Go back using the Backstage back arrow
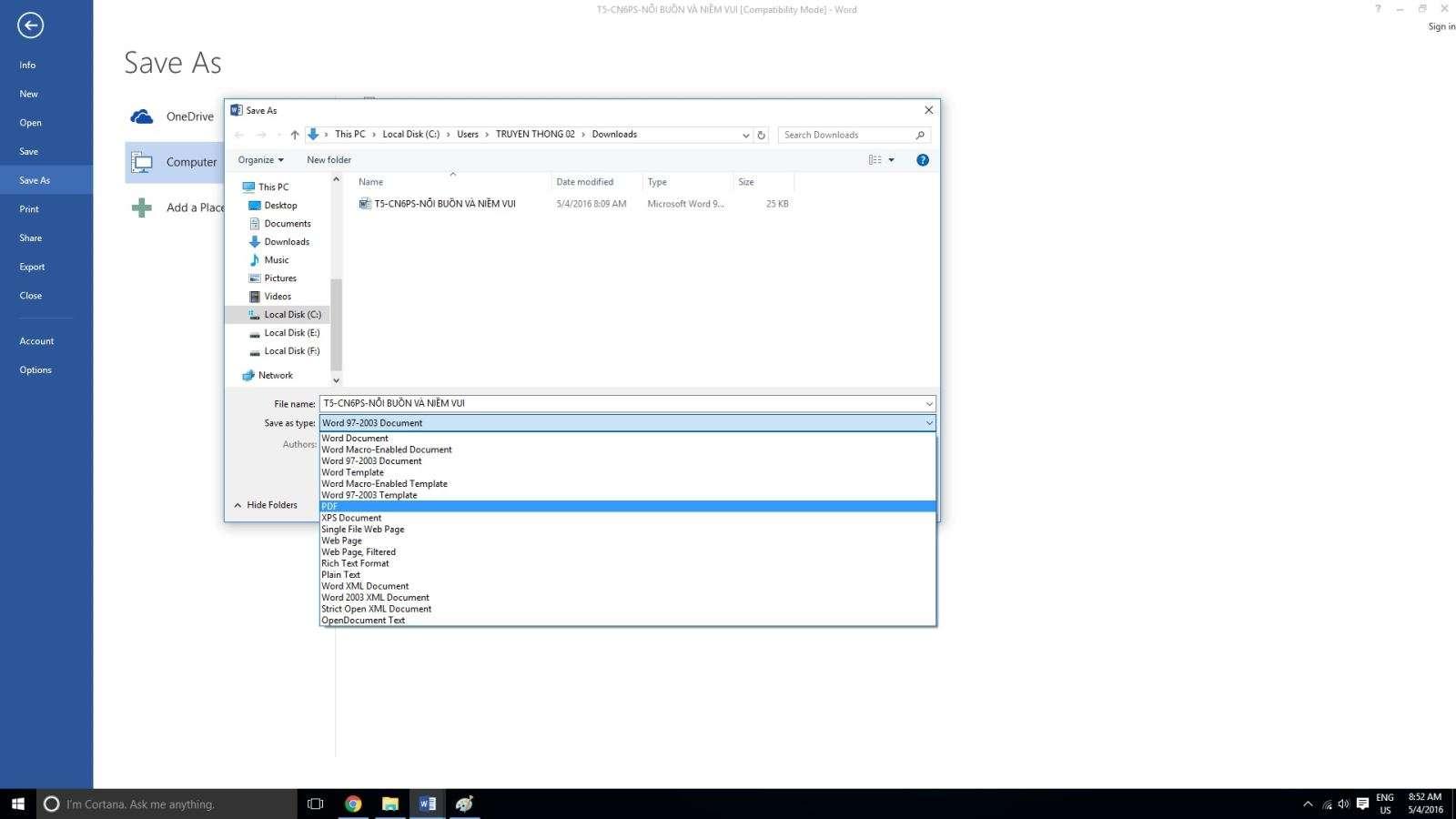Viewport: 1456px width, 819px height. pyautogui.click(x=30, y=25)
